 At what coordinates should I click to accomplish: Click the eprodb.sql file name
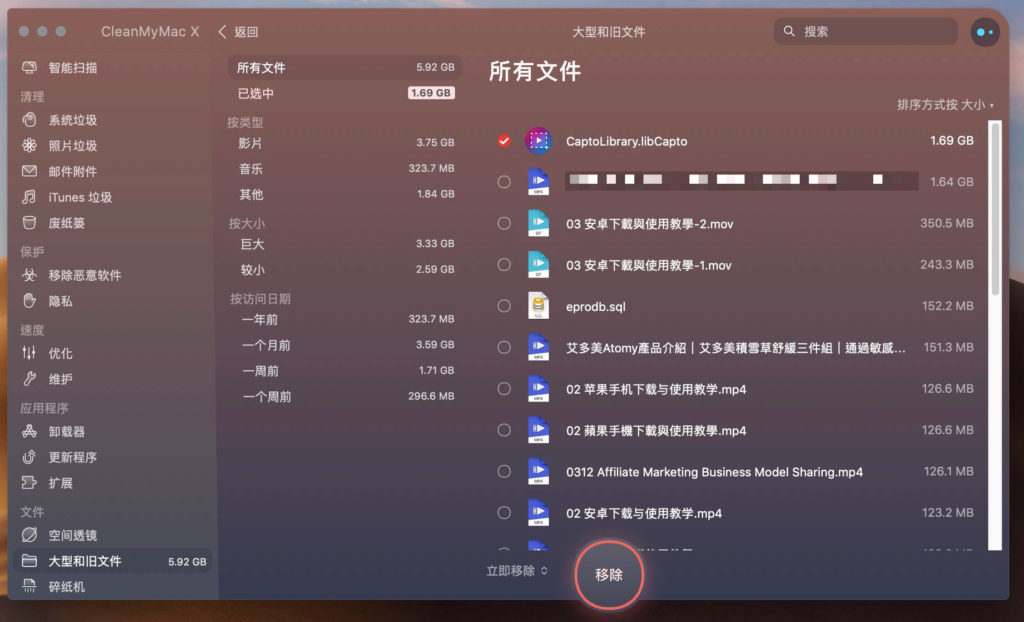click(x=596, y=306)
